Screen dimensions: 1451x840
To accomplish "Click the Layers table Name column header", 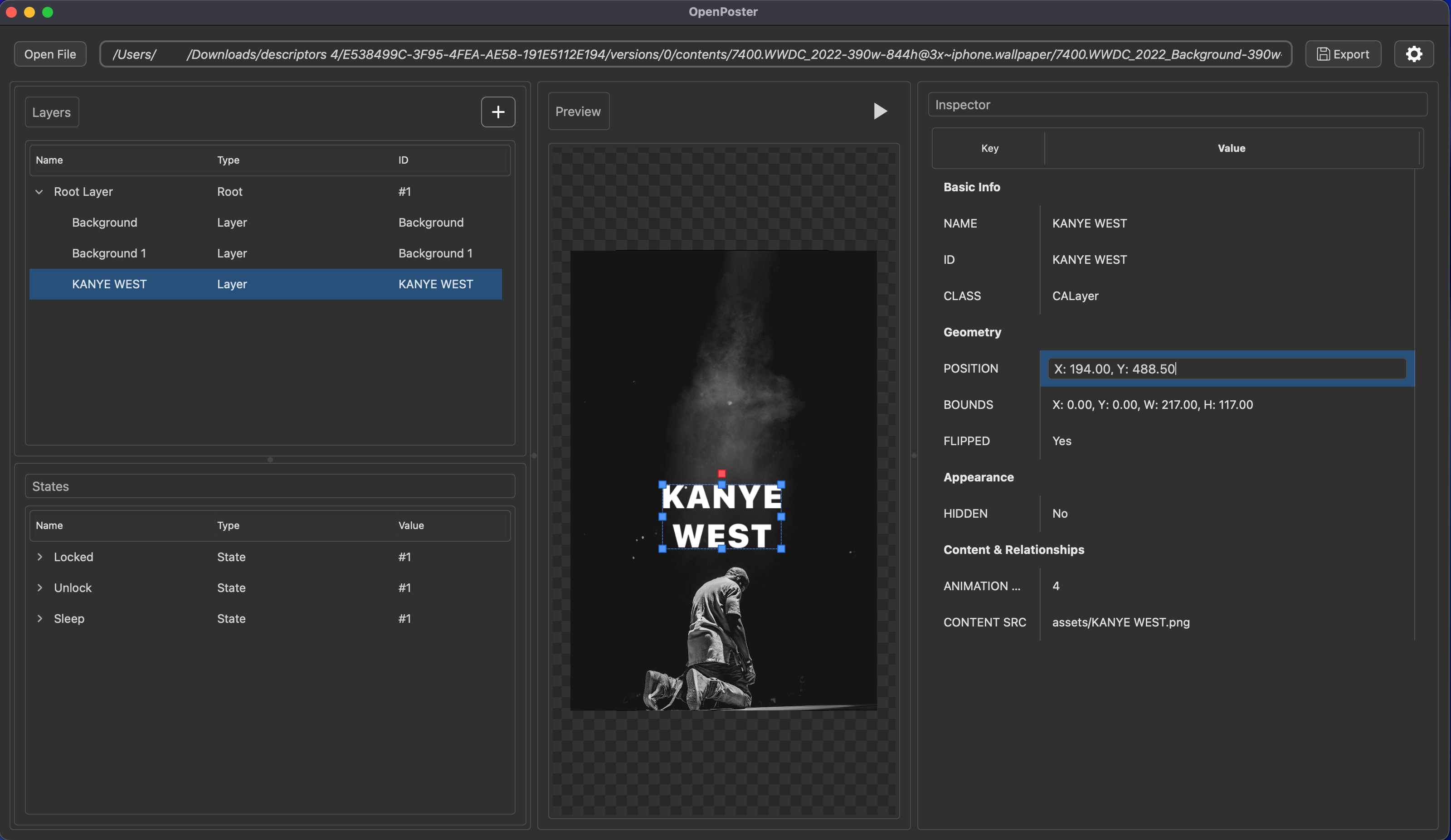I will [x=49, y=160].
